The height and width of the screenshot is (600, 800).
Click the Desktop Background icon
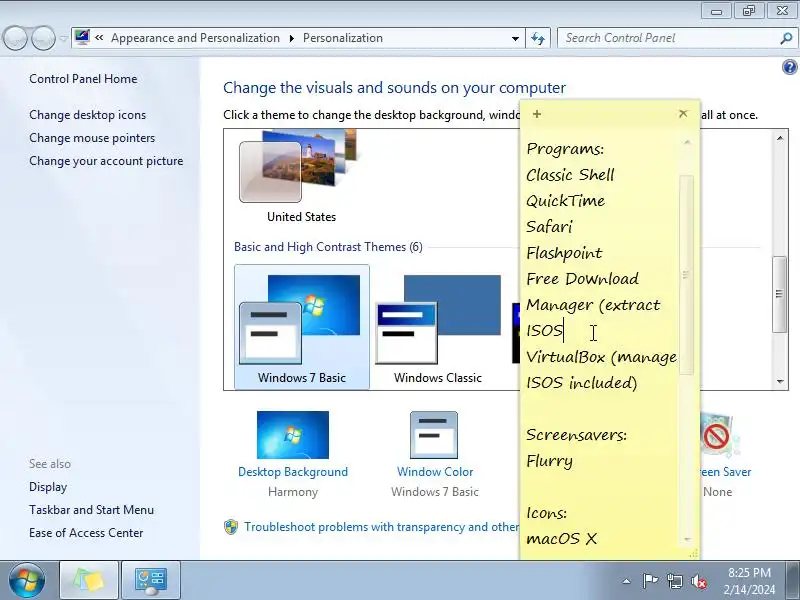(x=293, y=435)
